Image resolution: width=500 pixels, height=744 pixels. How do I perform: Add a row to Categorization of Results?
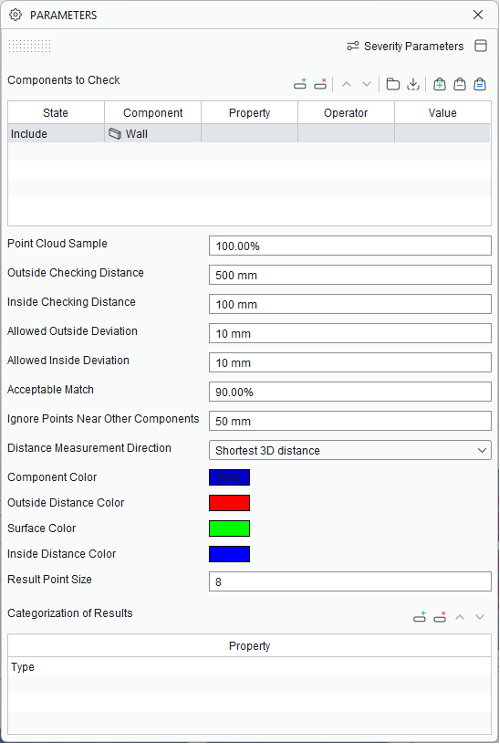(419, 617)
